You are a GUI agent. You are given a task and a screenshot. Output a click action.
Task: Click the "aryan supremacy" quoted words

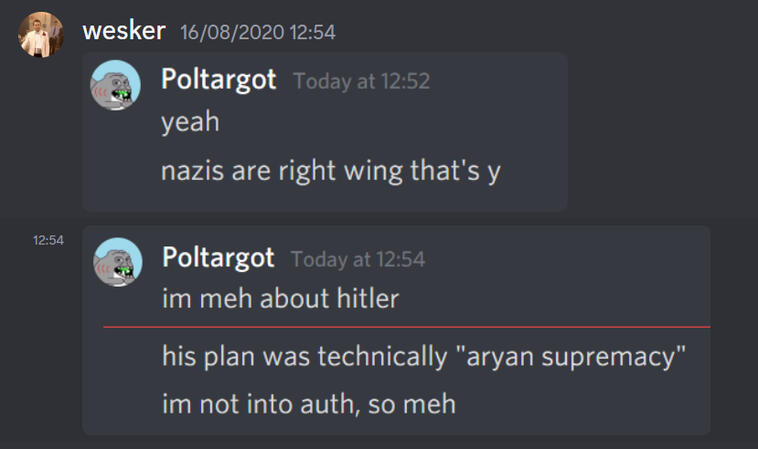coord(571,357)
